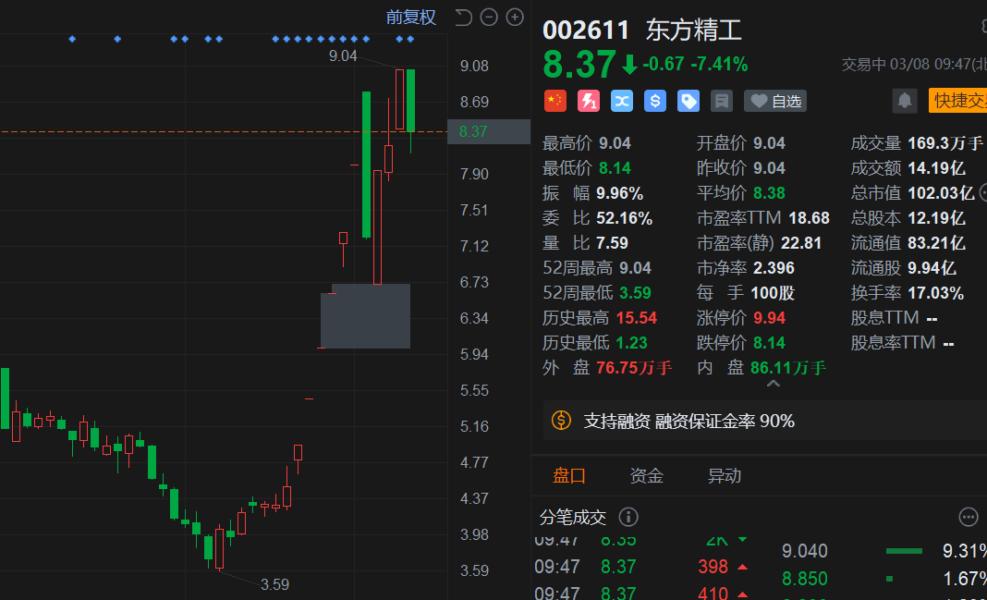Switch to the 资金 tab
This screenshot has height=600, width=987.
pyautogui.click(x=646, y=476)
